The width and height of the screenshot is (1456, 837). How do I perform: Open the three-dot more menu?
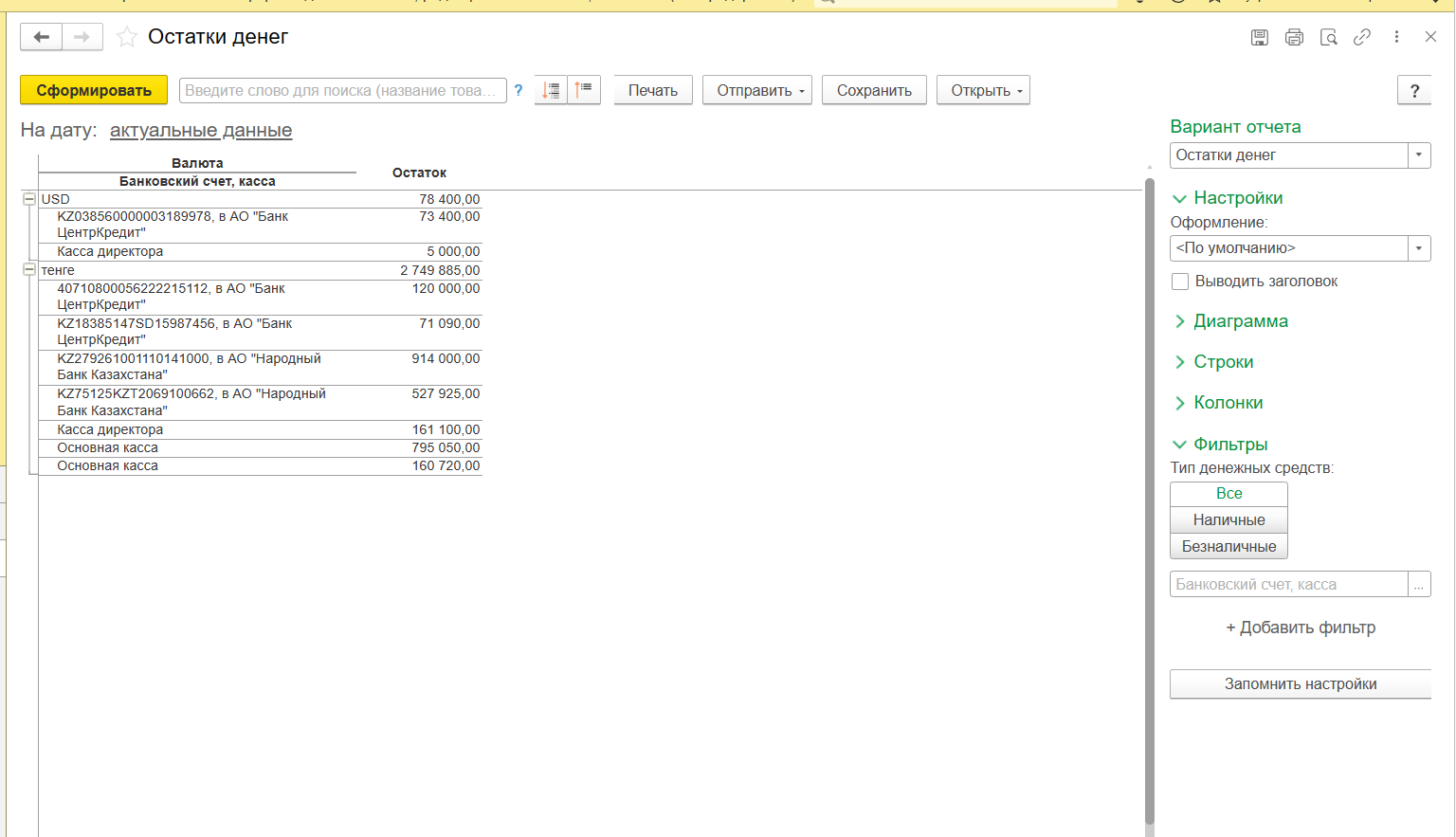pyautogui.click(x=1396, y=37)
